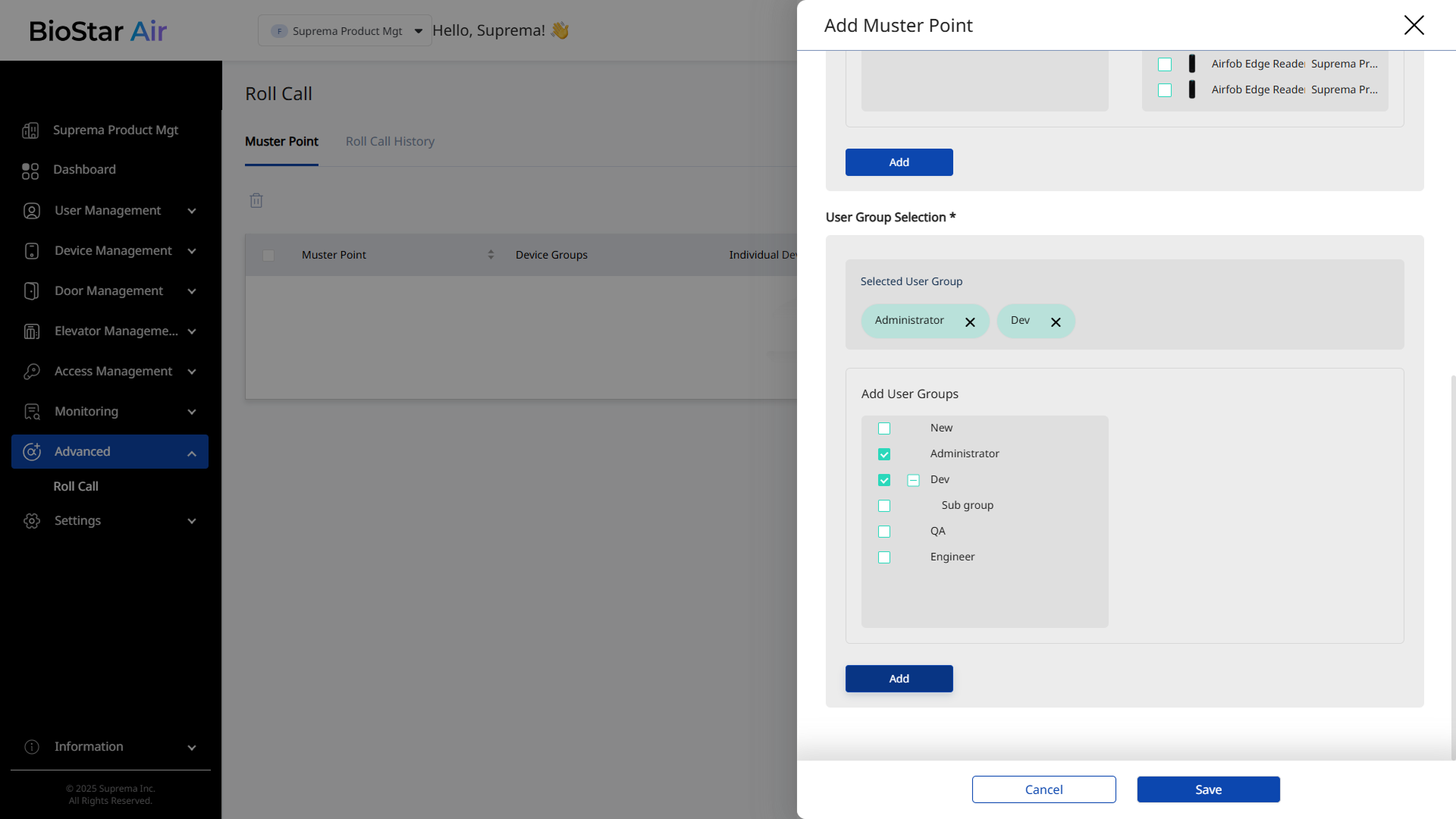
Task: Click the Device Management icon in sidebar
Action: tap(31, 251)
